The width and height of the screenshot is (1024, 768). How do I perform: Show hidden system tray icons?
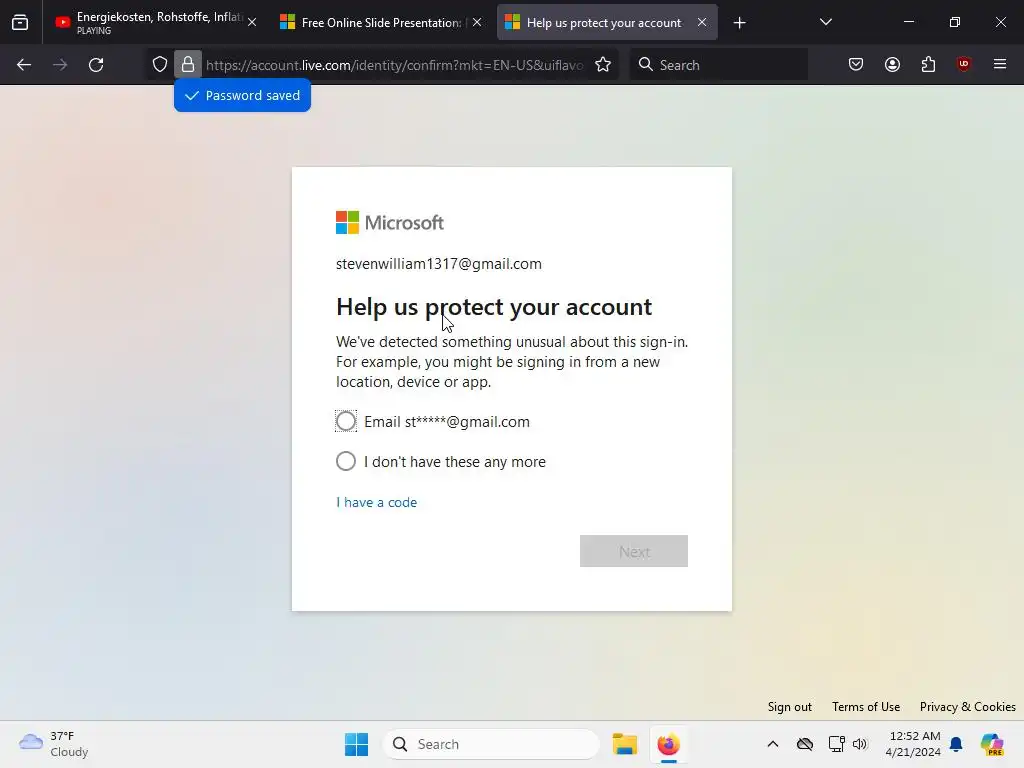(x=773, y=744)
